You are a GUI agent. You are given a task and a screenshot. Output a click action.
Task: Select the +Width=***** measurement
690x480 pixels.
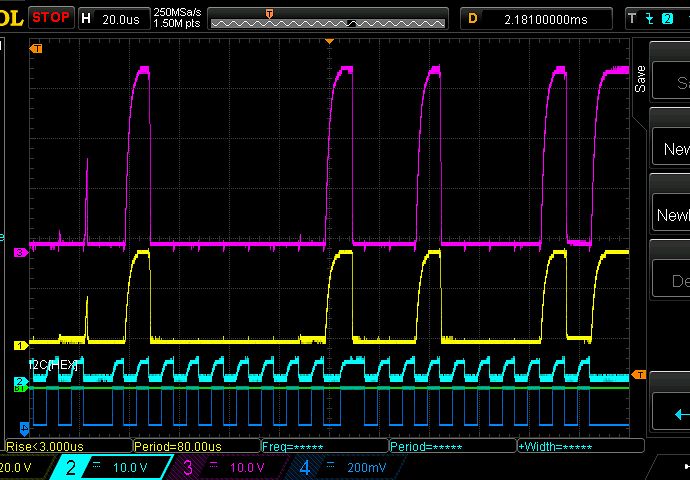click(x=581, y=447)
